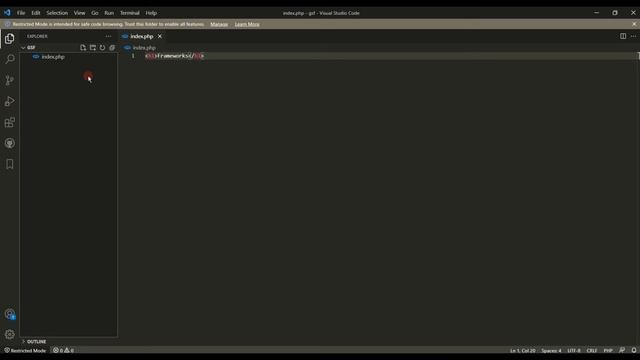Open the Source Control view
Image resolution: width=640 pixels, height=360 pixels.
(9, 80)
